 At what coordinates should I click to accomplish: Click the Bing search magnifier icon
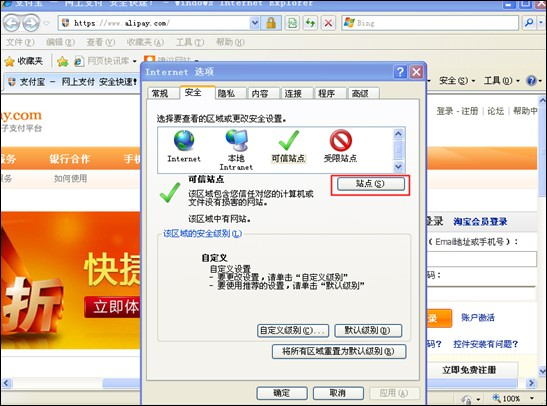coord(529,23)
